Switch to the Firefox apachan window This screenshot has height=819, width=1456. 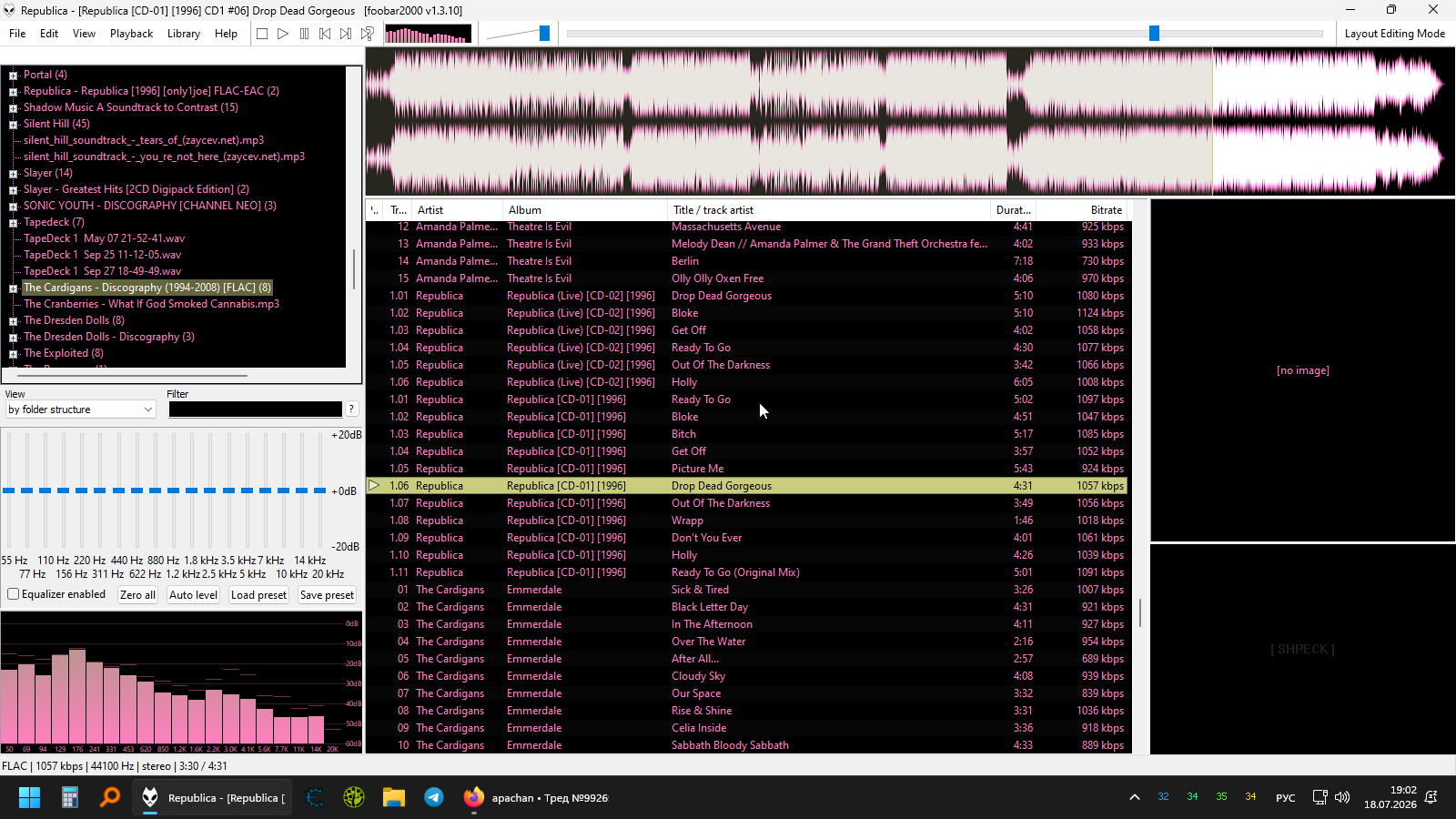point(536,798)
